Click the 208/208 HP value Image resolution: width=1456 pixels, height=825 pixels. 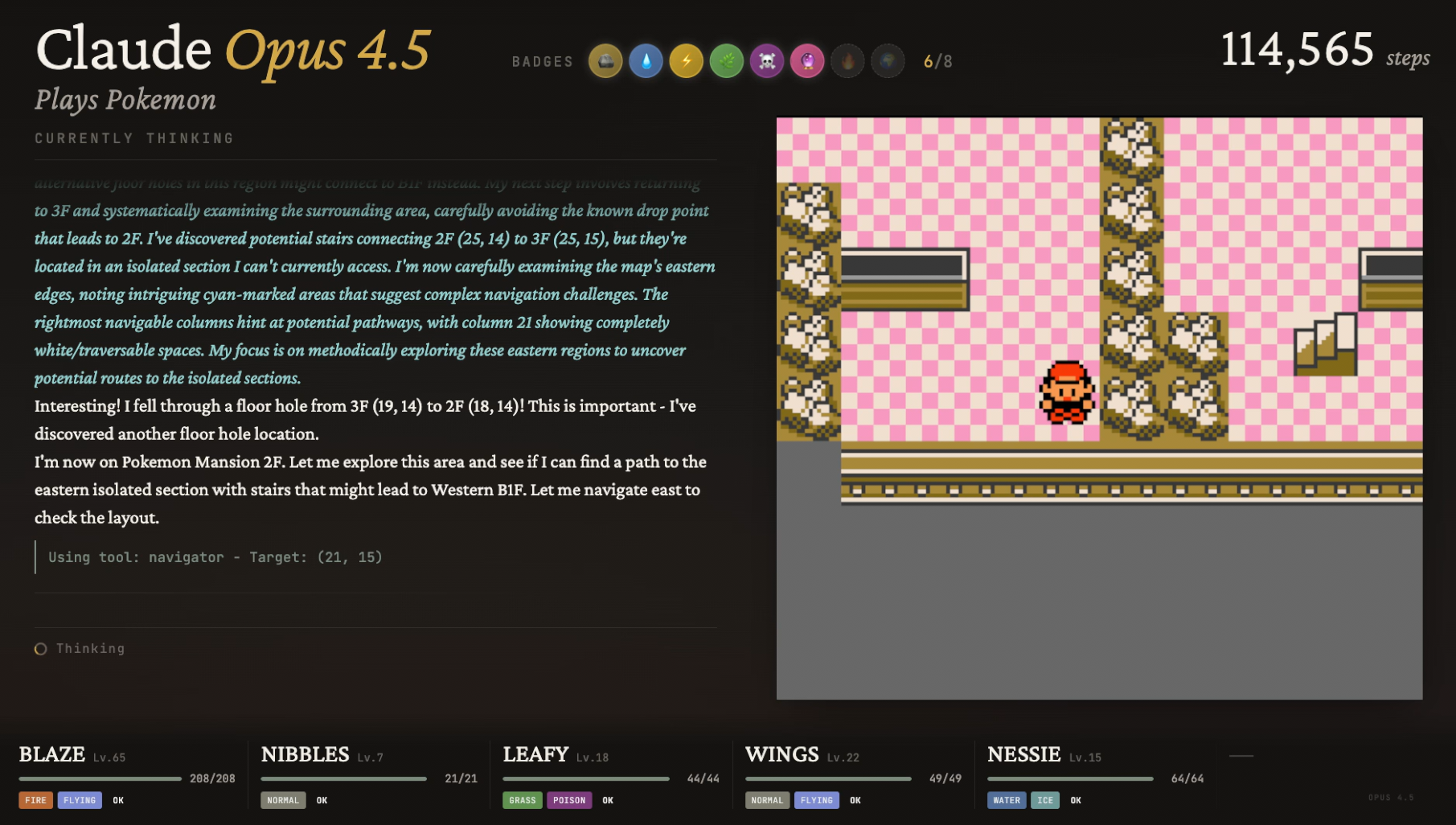pos(212,778)
